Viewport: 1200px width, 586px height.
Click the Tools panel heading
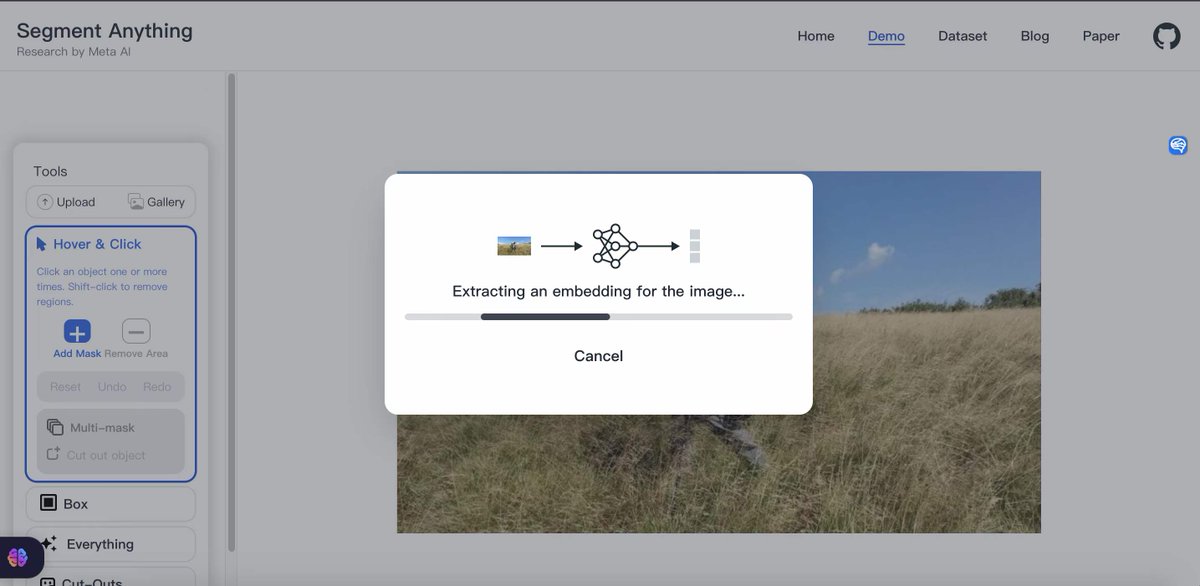click(x=50, y=171)
